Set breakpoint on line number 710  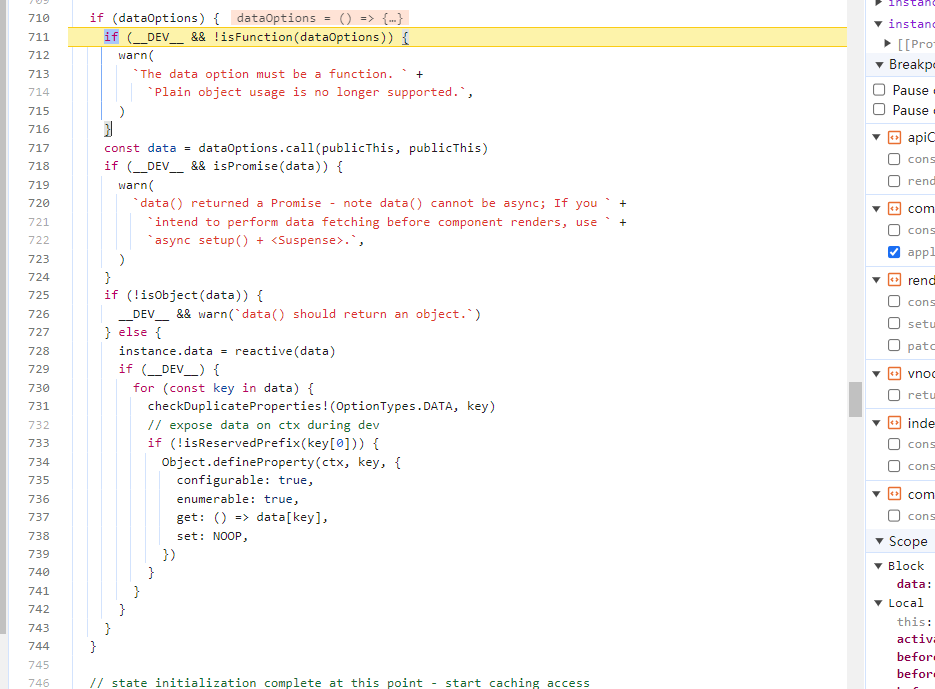(39, 18)
